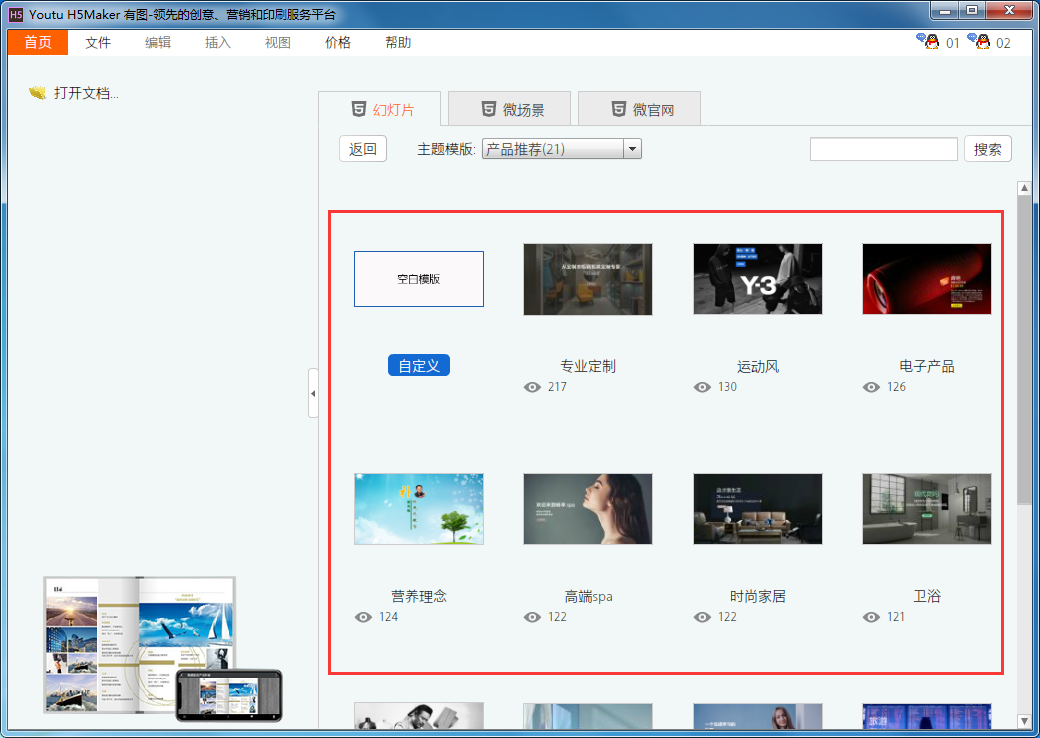Click the 返回 button
This screenshot has width=1040, height=738.
pos(363,149)
